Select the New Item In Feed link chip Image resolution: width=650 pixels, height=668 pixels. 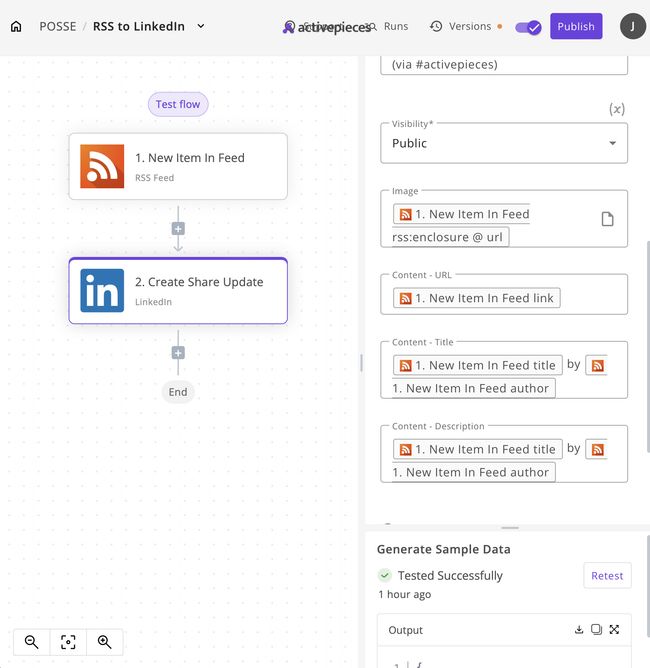pos(477,298)
